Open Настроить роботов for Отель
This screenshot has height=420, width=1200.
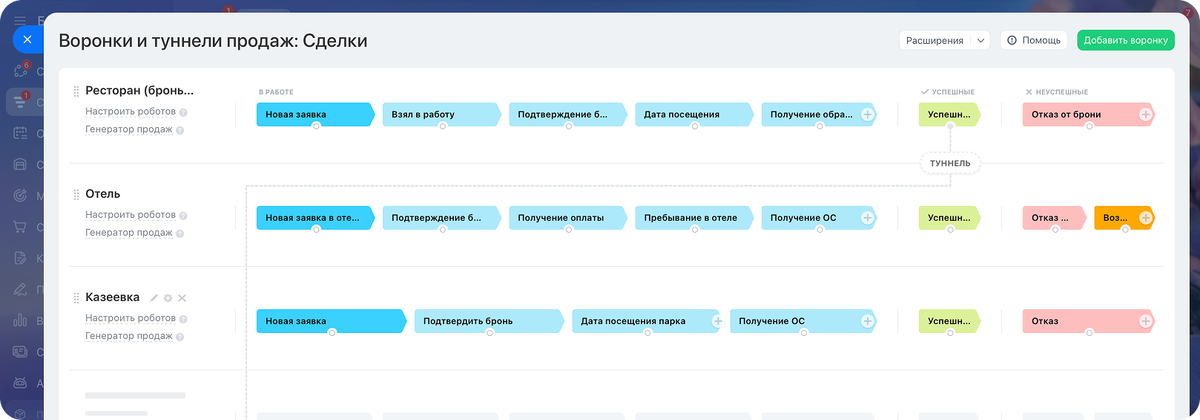[130, 215]
